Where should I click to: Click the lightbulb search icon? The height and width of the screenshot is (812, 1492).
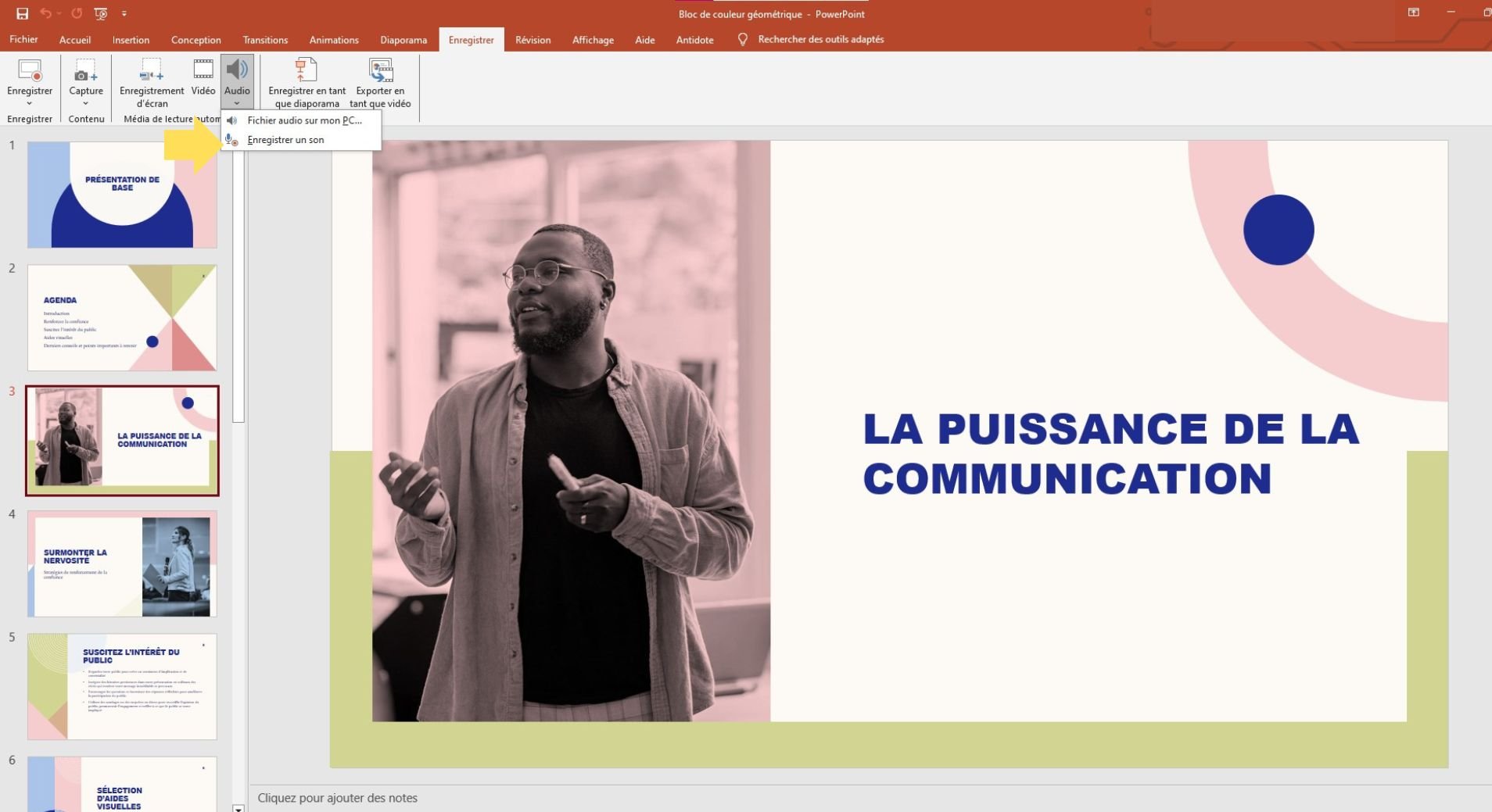pyautogui.click(x=743, y=39)
